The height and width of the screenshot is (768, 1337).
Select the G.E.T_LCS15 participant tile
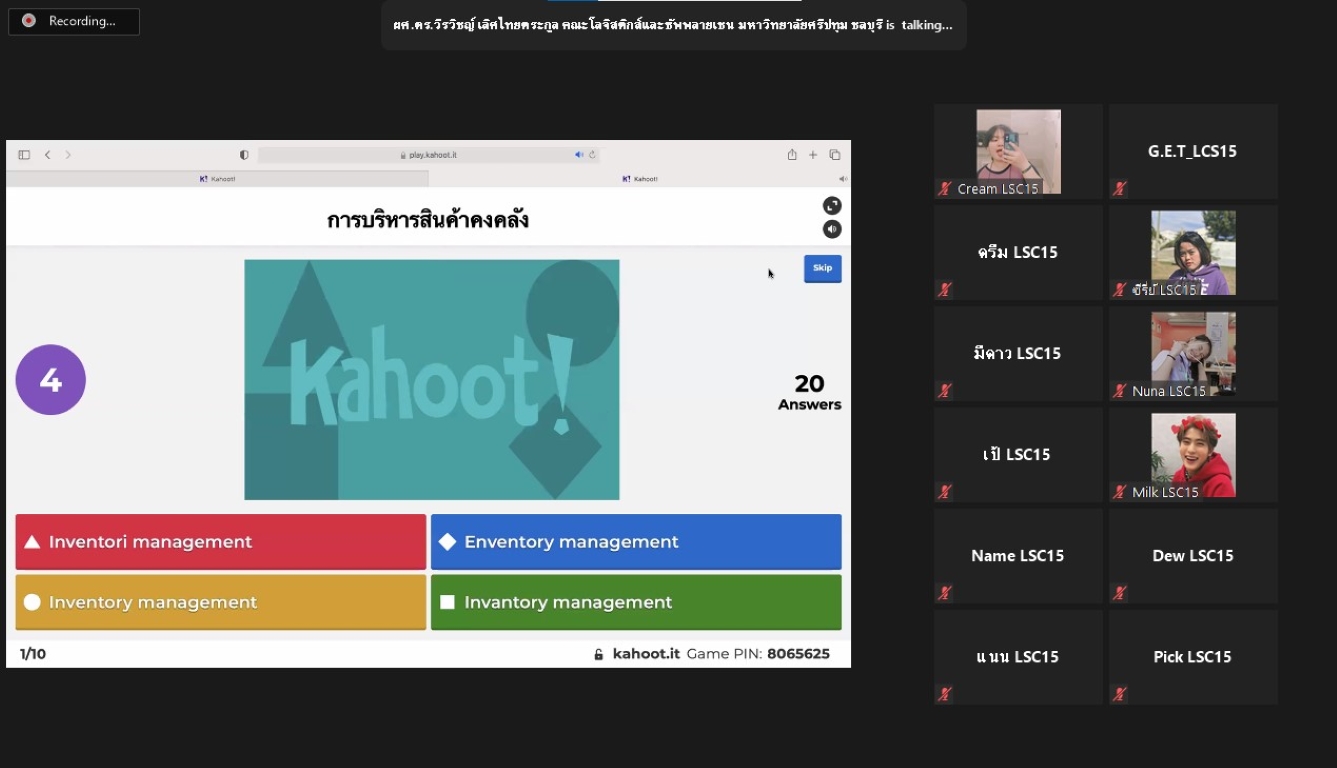coord(1193,151)
